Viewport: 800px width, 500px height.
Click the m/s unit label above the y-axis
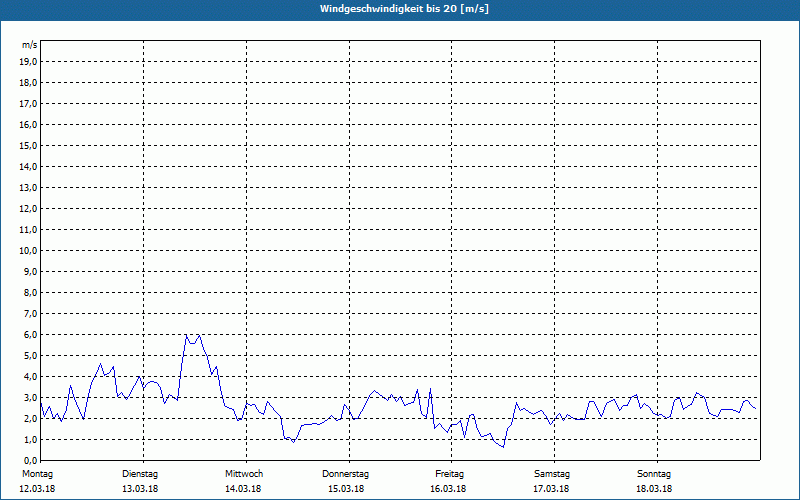click(30, 45)
